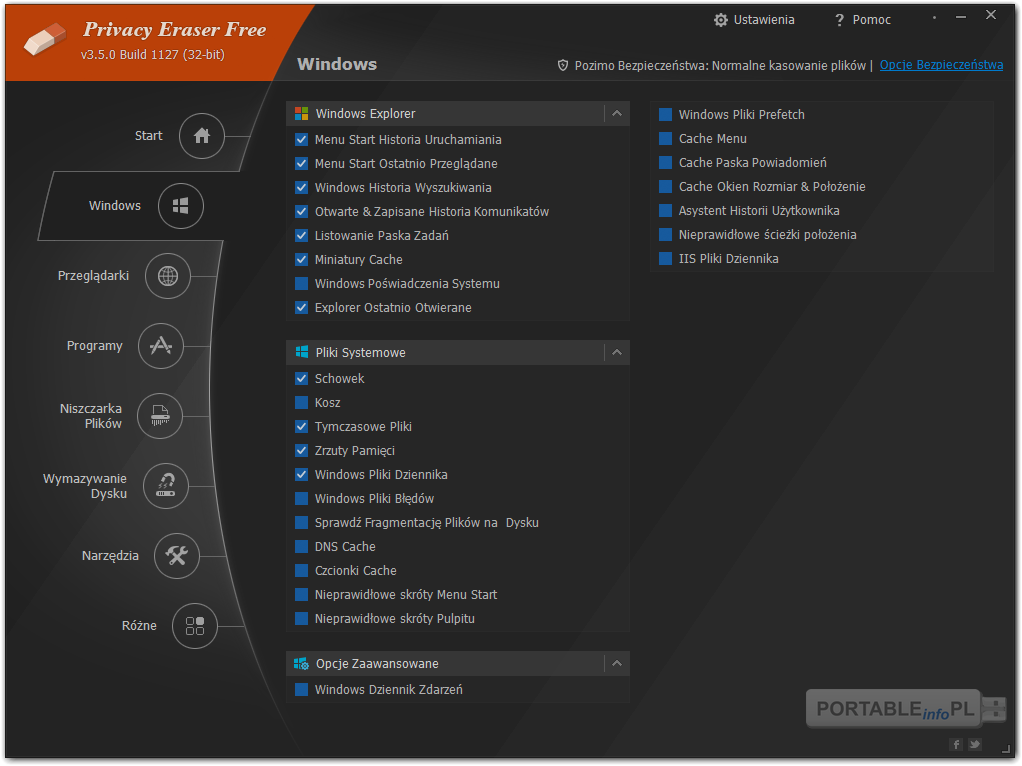Collapse the Opcje Zaawansowane section
The width and height of the screenshot is (1022, 766).
point(617,664)
